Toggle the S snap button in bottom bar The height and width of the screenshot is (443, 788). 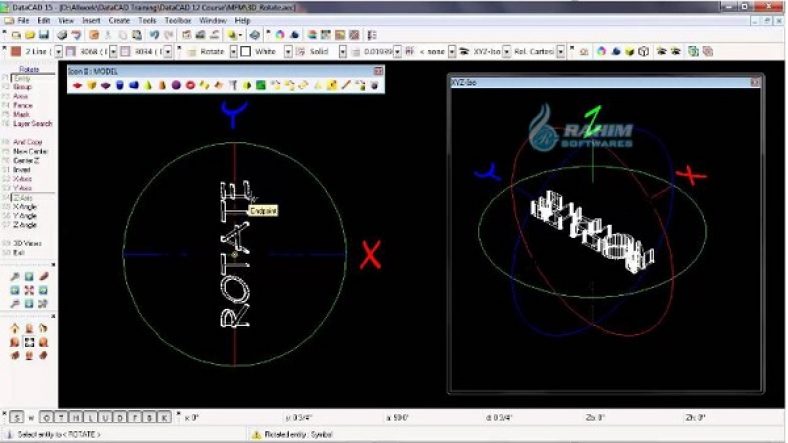(16, 416)
